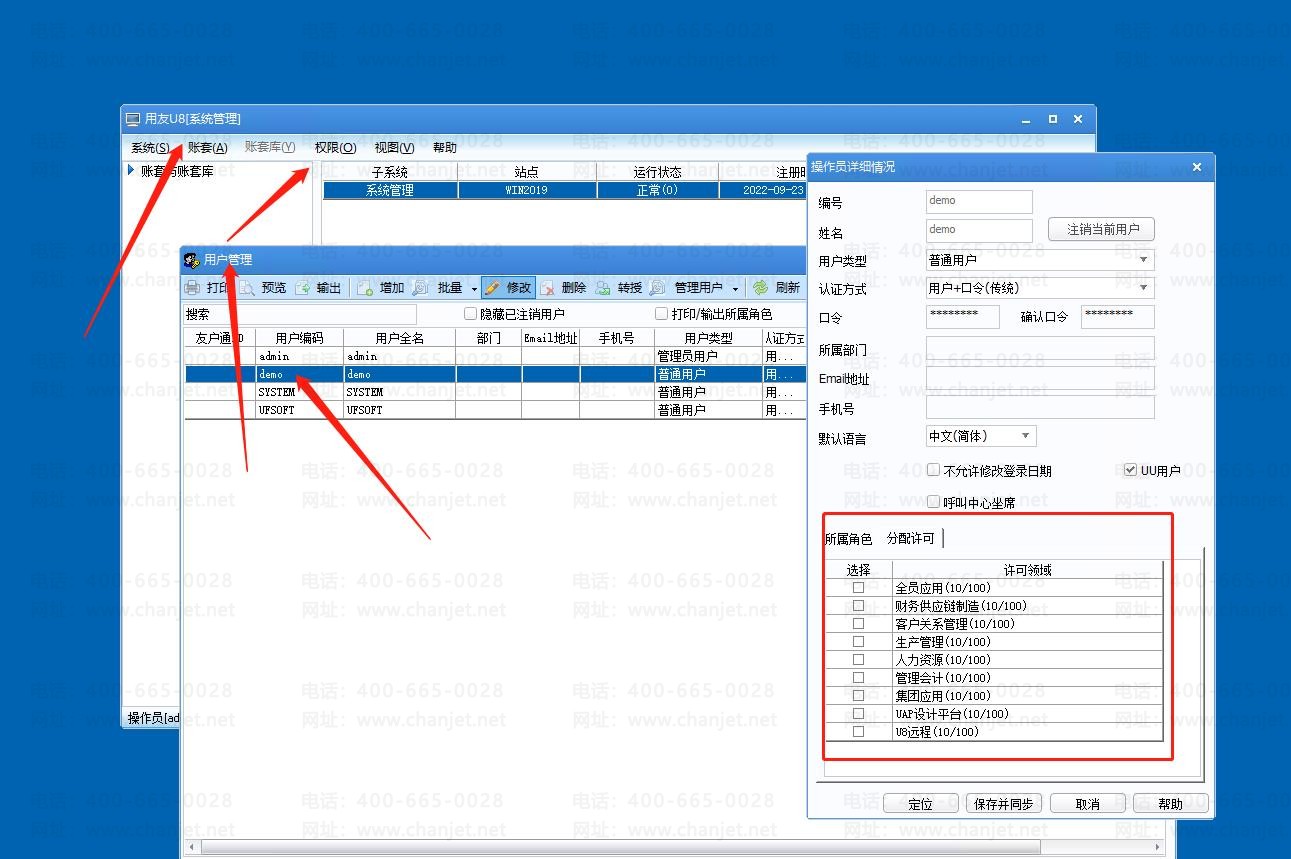Close the 操作员详细情况 dialog
Screen dimensions: 1291x859
pyautogui.click(x=1197, y=167)
